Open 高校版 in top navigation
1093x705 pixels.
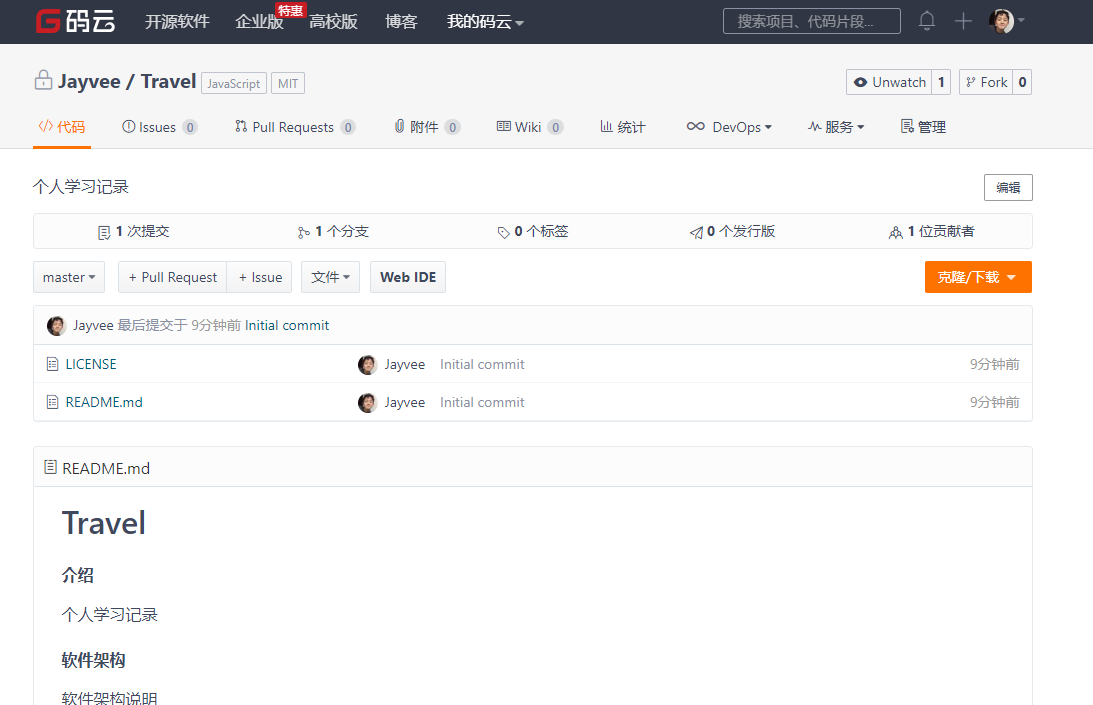333,22
